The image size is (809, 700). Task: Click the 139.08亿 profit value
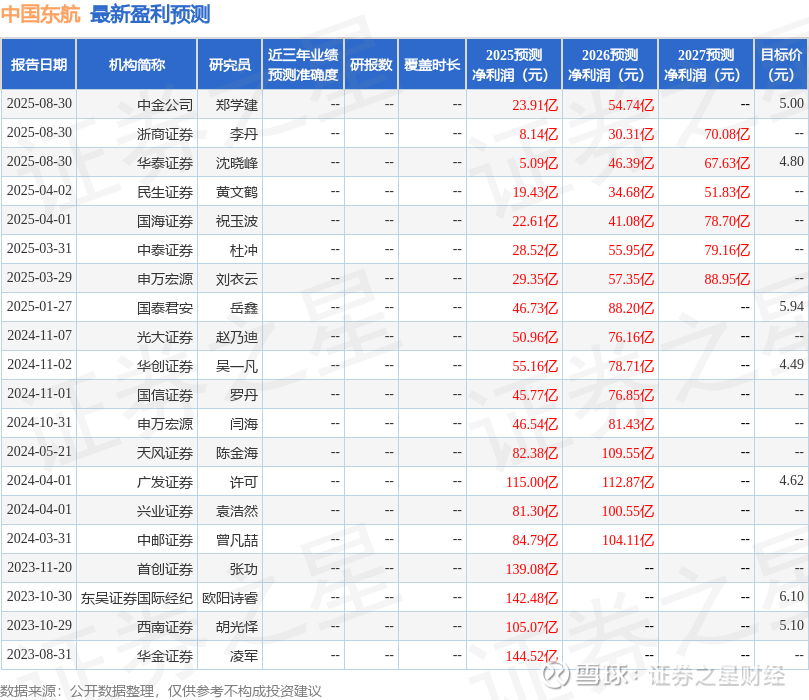[x=532, y=568]
